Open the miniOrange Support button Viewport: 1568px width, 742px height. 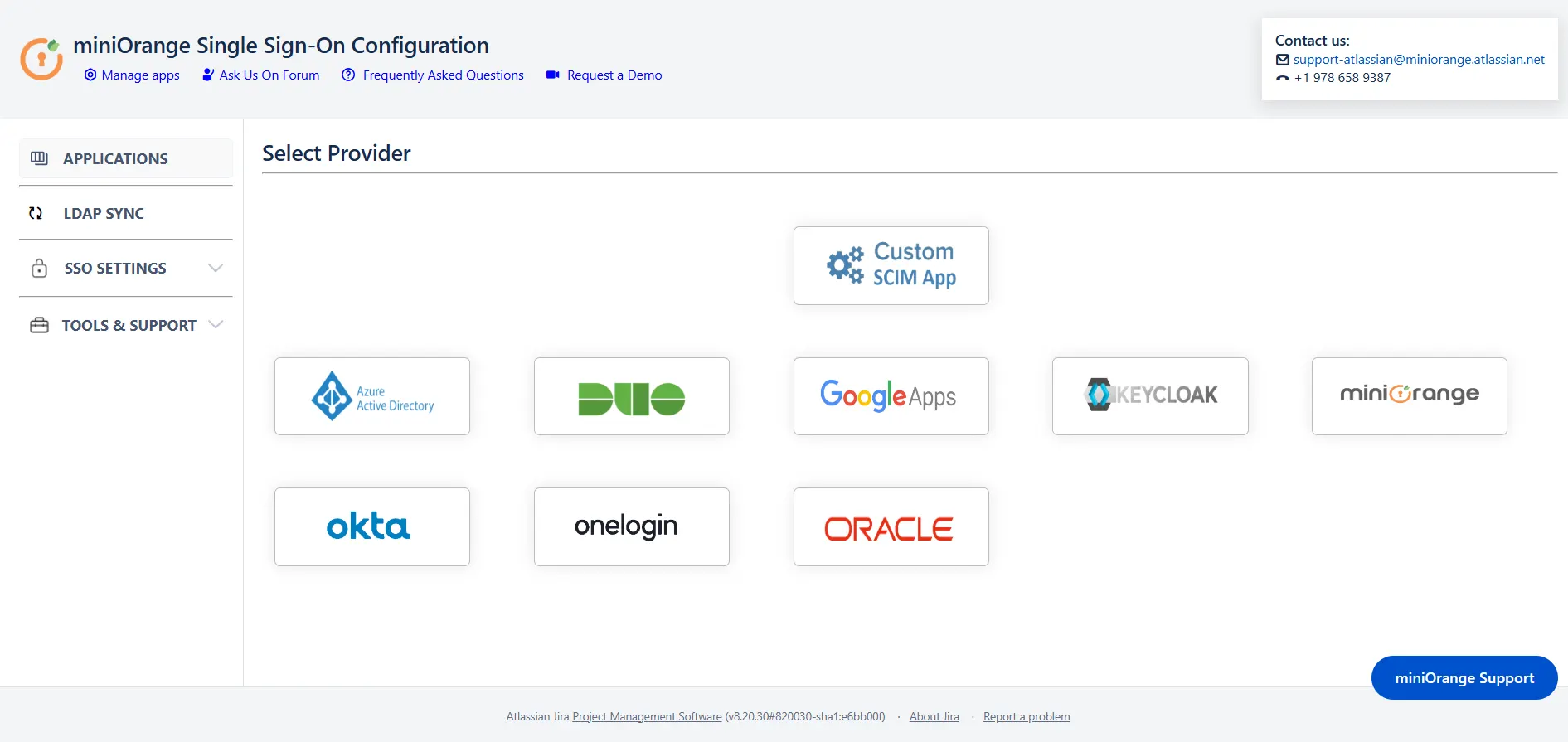(x=1464, y=678)
